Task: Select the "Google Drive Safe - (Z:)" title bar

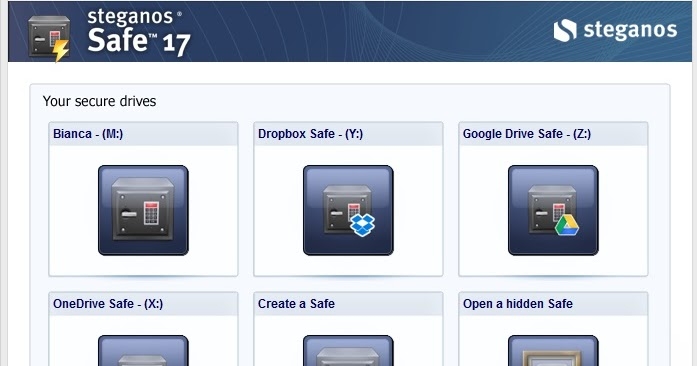Action: point(553,134)
